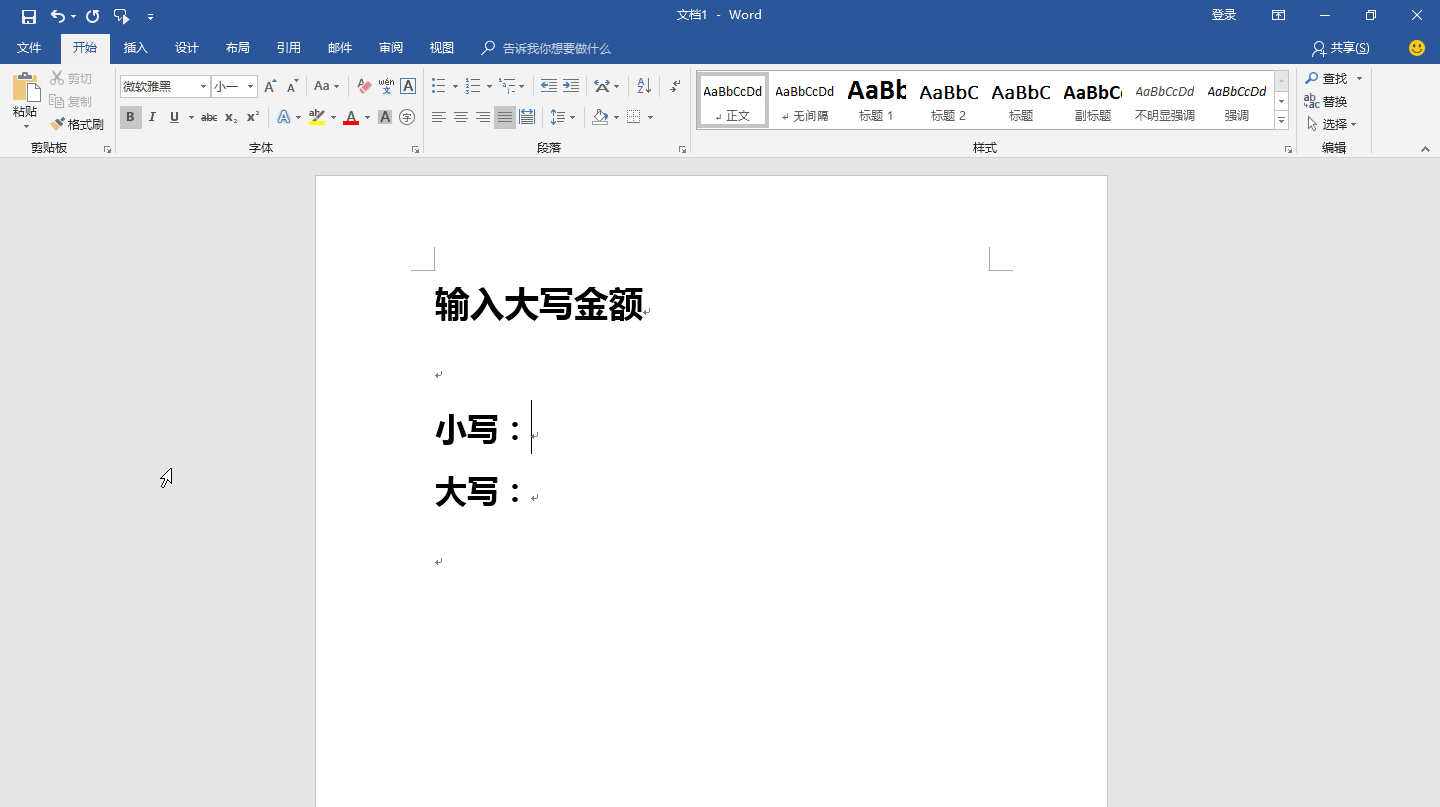This screenshot has height=807, width=1440.
Task: Click the sort (A-Z) icon
Action: [x=644, y=87]
